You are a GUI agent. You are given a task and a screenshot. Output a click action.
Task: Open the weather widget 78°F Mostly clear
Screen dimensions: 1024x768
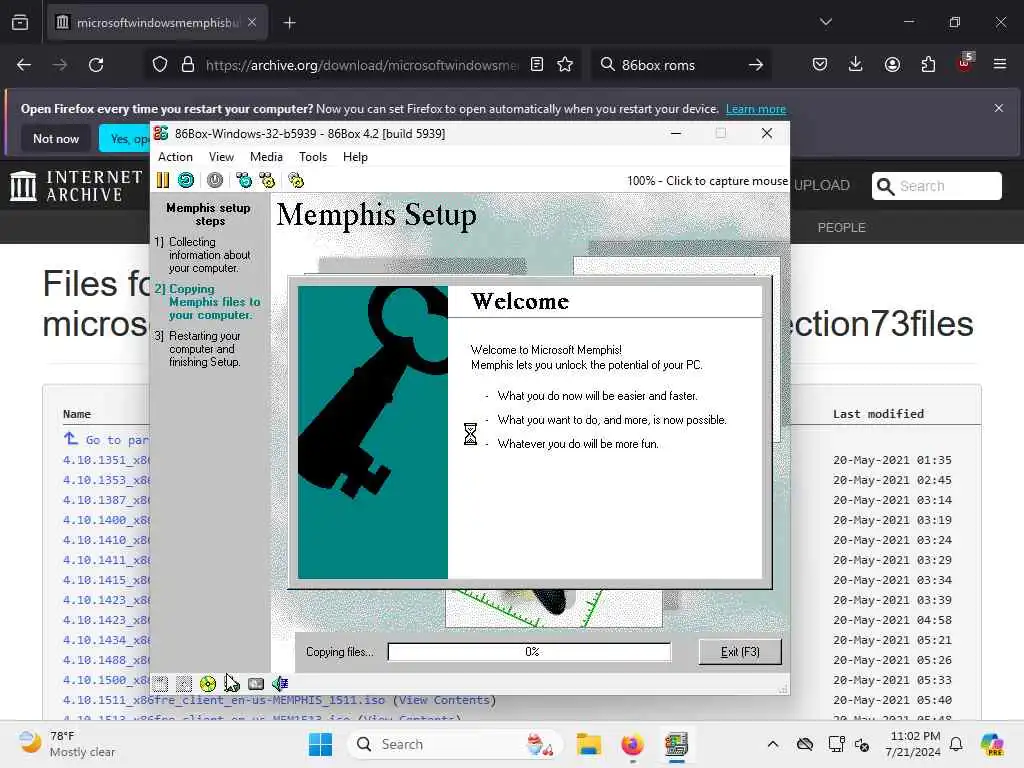68,744
